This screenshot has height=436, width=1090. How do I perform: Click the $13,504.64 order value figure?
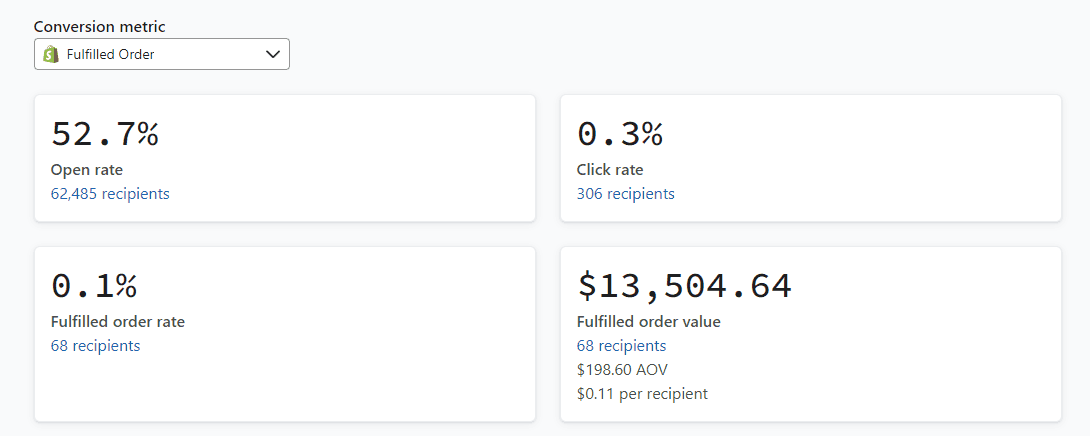pos(684,286)
